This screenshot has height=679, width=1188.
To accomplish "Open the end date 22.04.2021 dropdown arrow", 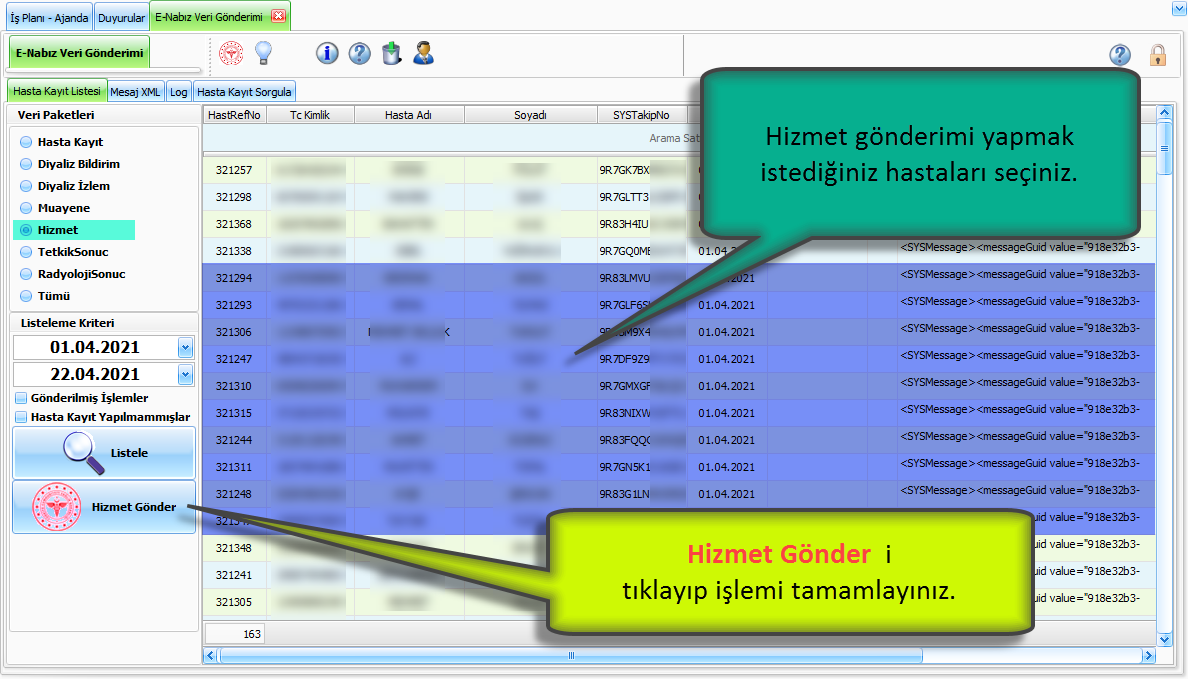I will 186,374.
